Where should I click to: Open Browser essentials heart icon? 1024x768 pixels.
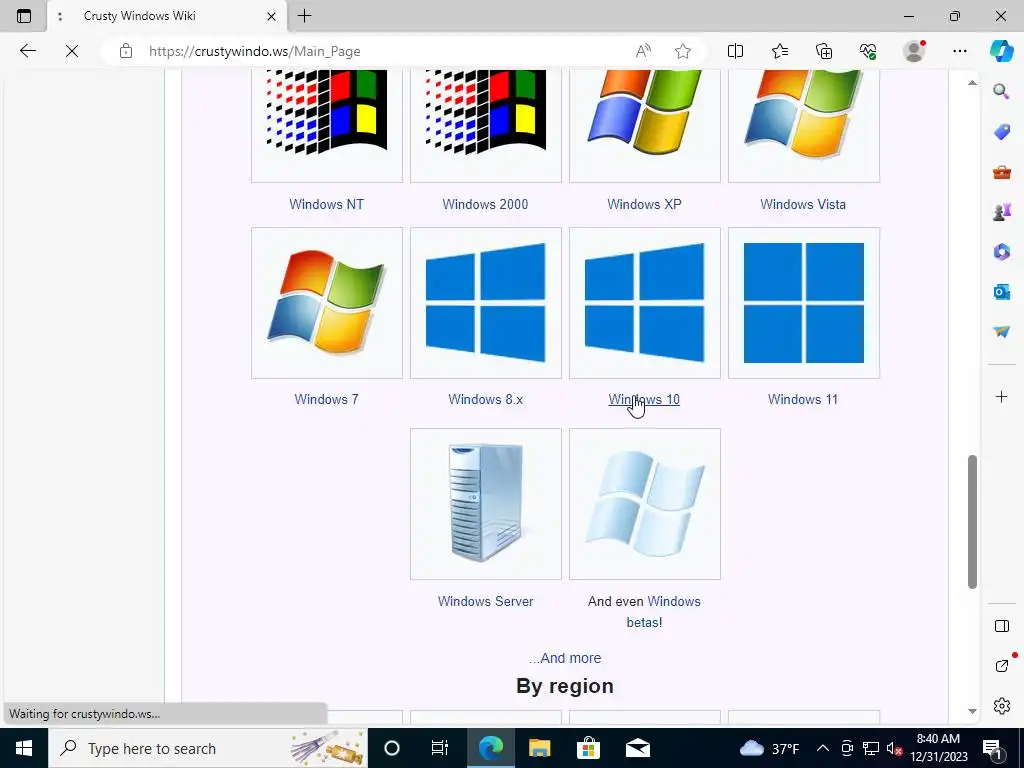868,51
